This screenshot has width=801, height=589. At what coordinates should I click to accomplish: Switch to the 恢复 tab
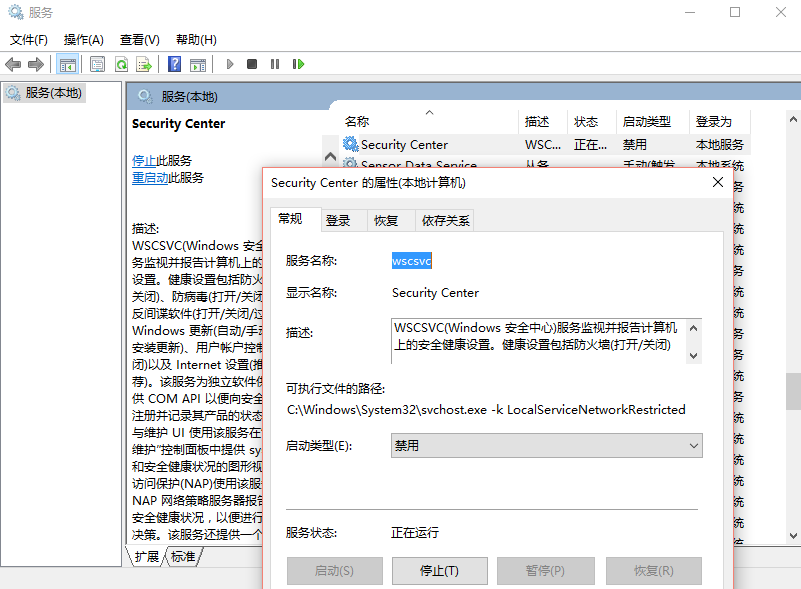(386, 221)
